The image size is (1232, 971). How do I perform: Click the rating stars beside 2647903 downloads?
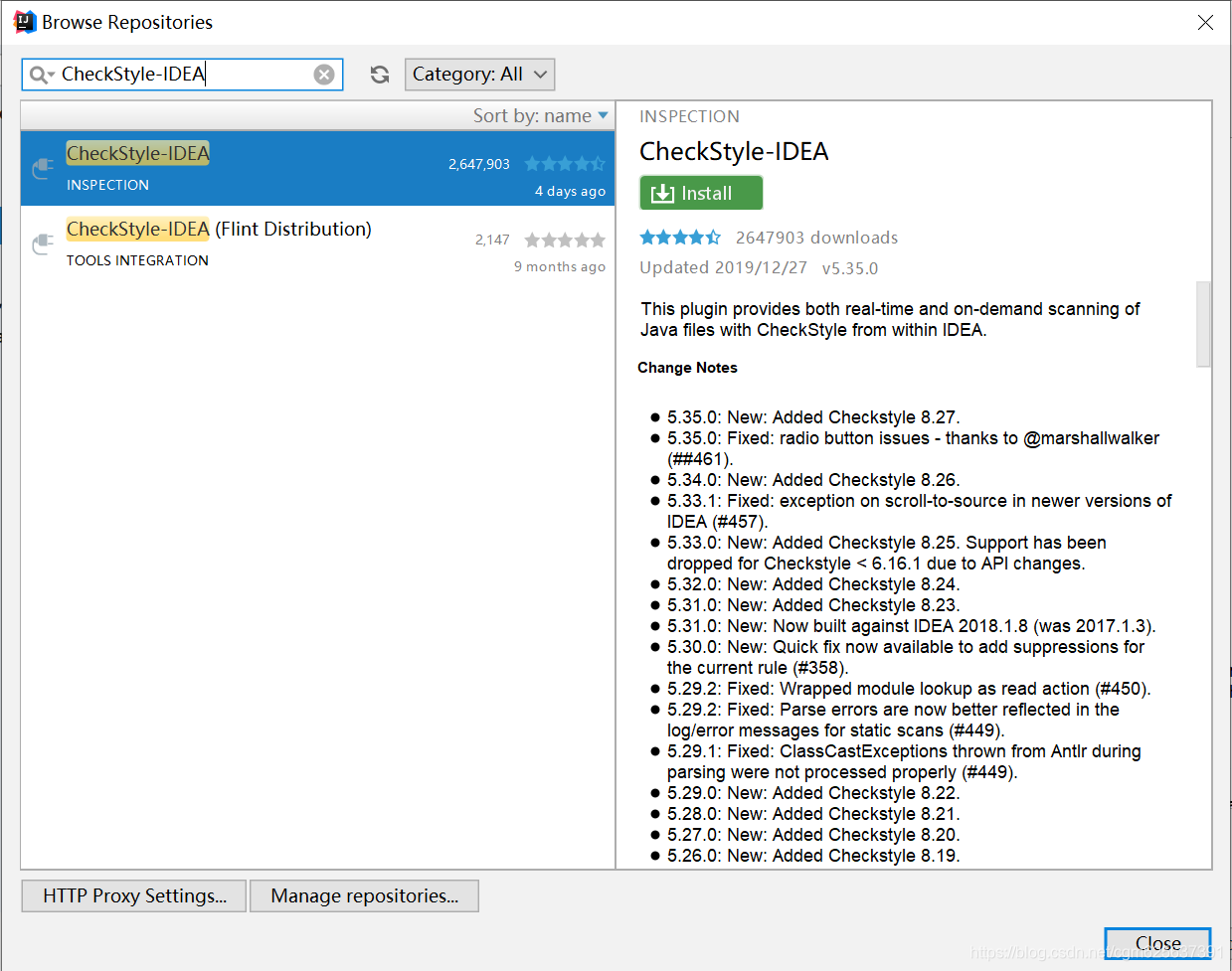(x=680, y=238)
